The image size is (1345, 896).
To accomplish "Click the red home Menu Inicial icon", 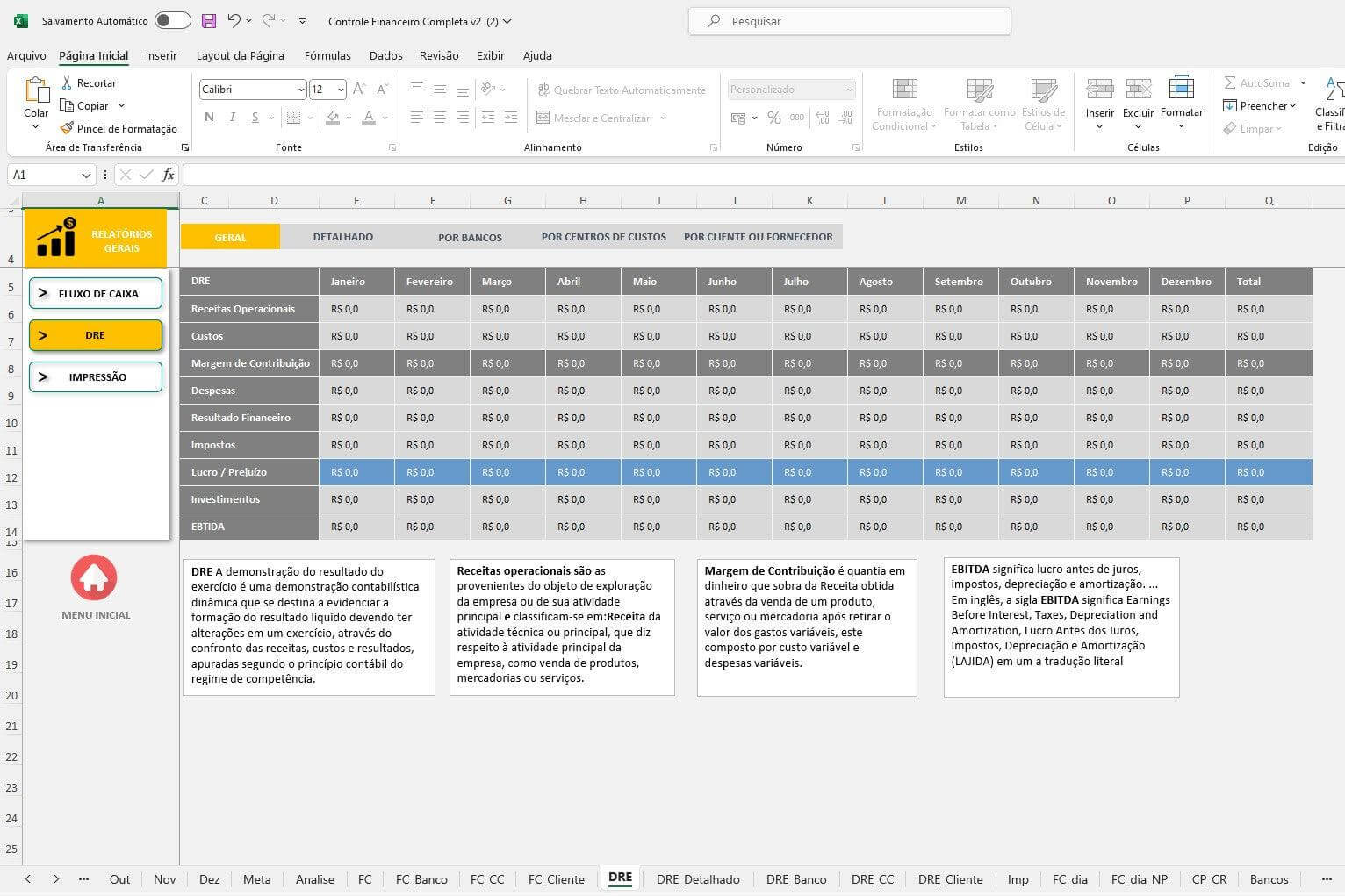I will coord(94,577).
